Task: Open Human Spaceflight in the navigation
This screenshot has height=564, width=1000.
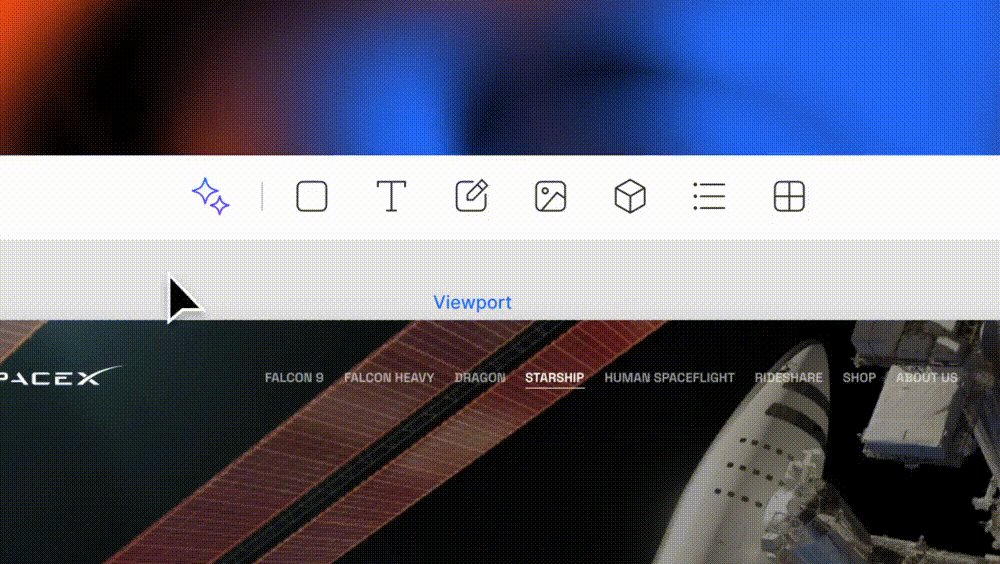Action: click(x=669, y=378)
